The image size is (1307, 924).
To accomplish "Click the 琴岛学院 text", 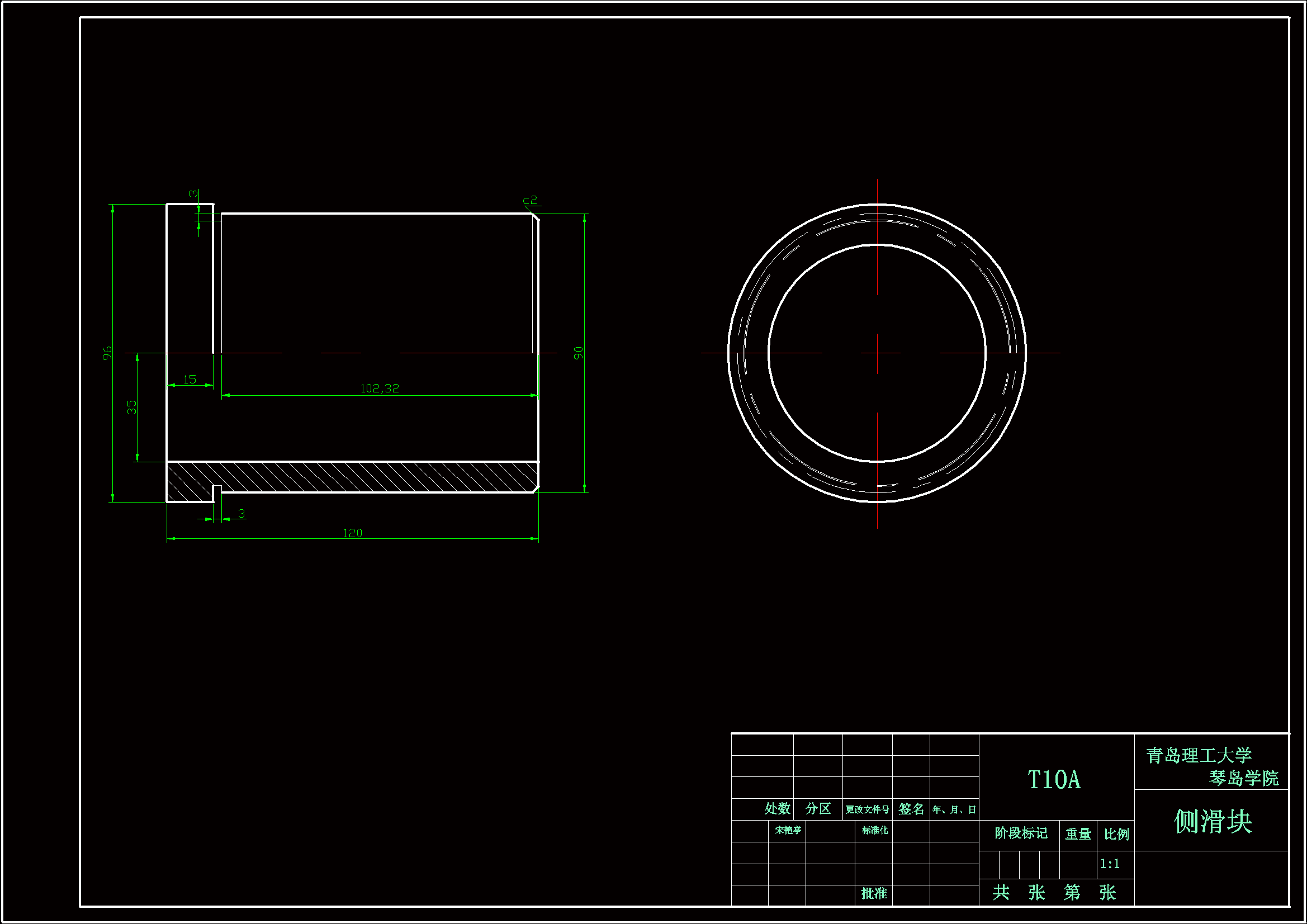I will pyautogui.click(x=1244, y=778).
